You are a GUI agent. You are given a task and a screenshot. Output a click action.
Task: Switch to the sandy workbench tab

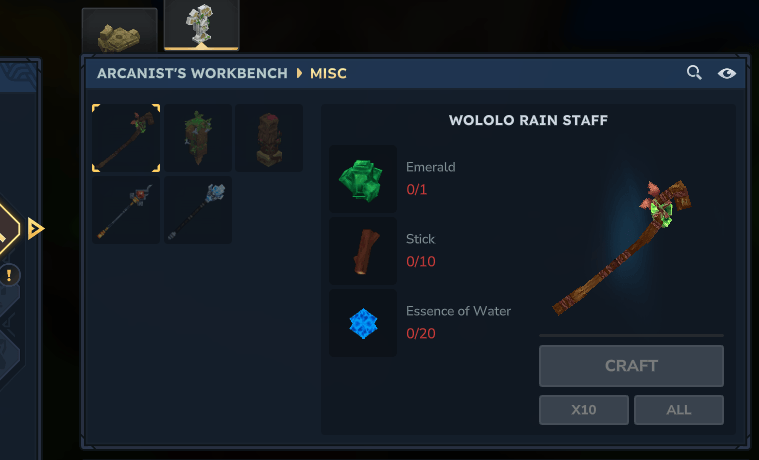120,31
